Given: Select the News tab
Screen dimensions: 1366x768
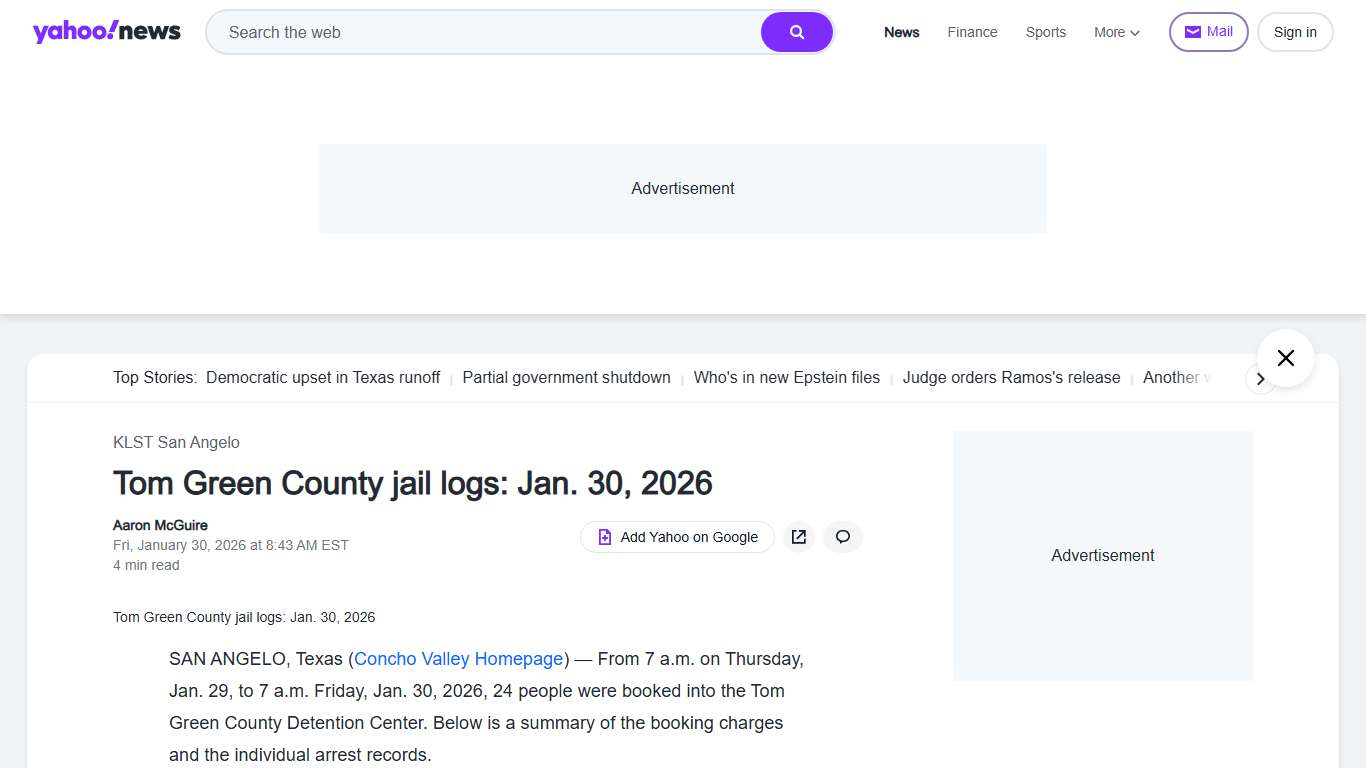Looking at the screenshot, I should [x=901, y=32].
